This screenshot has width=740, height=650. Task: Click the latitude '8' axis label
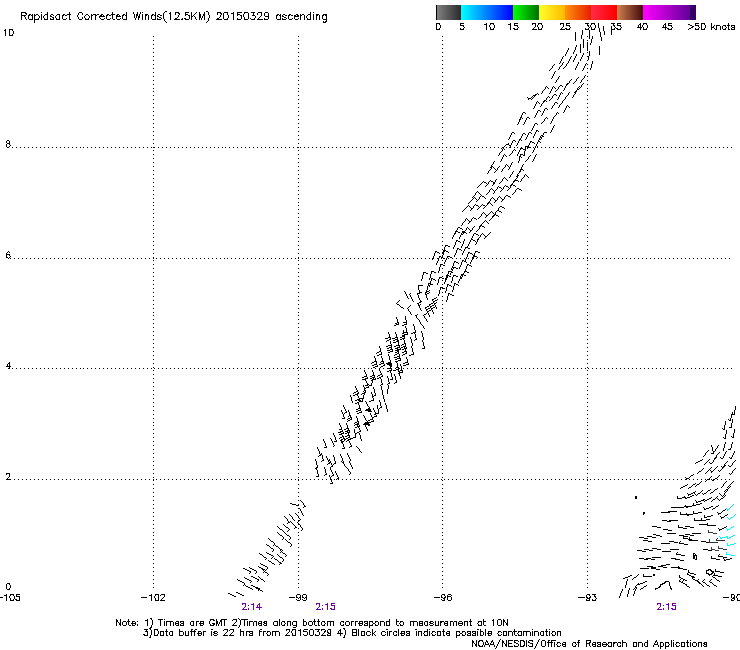[x=8, y=144]
